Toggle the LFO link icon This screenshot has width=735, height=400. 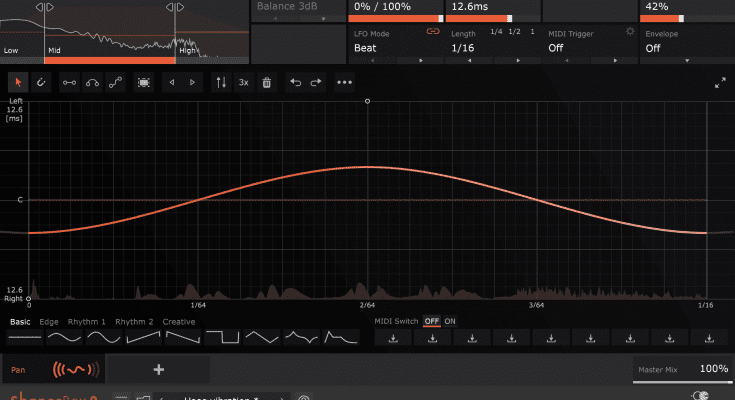click(x=433, y=32)
